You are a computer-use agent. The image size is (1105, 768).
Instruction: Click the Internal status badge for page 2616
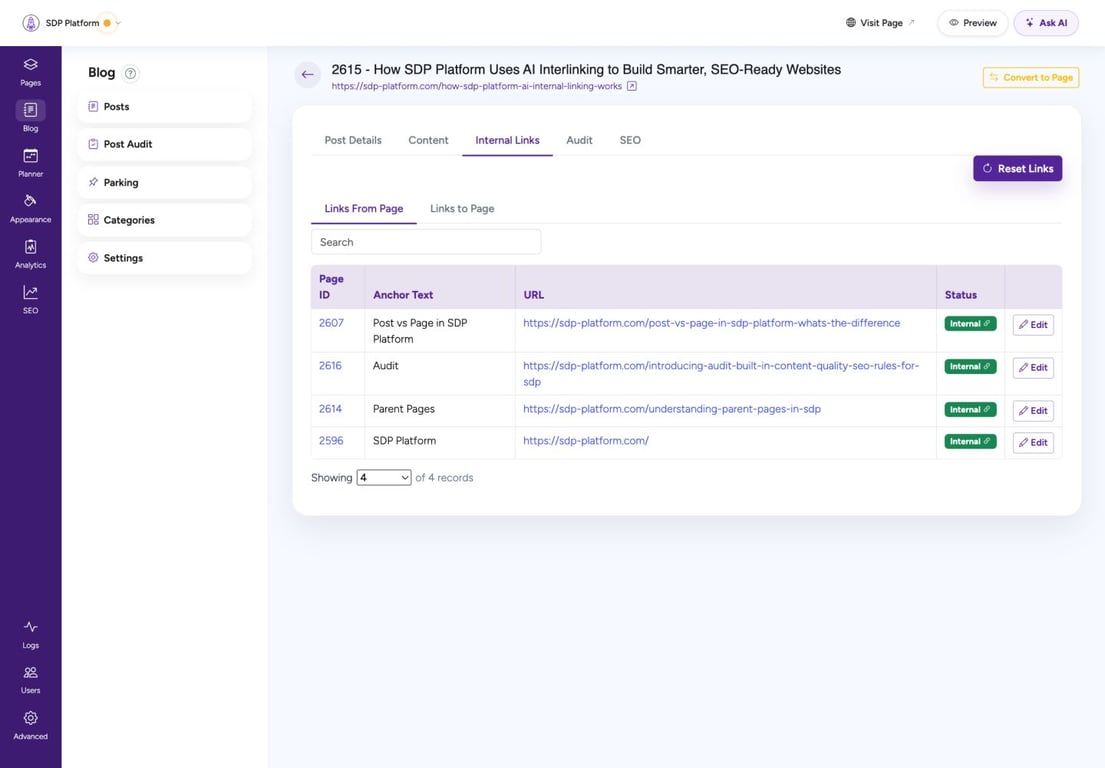tap(970, 366)
